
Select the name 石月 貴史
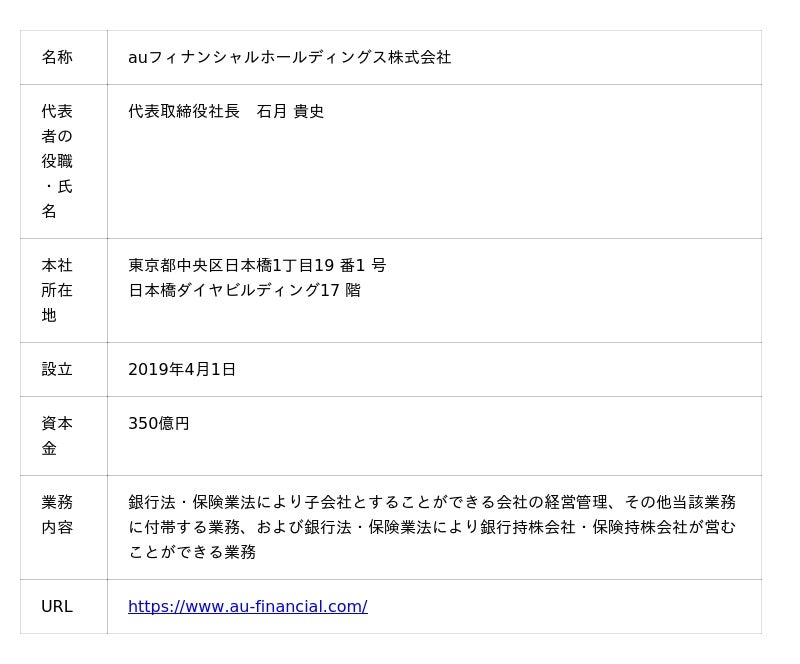[x=290, y=111]
